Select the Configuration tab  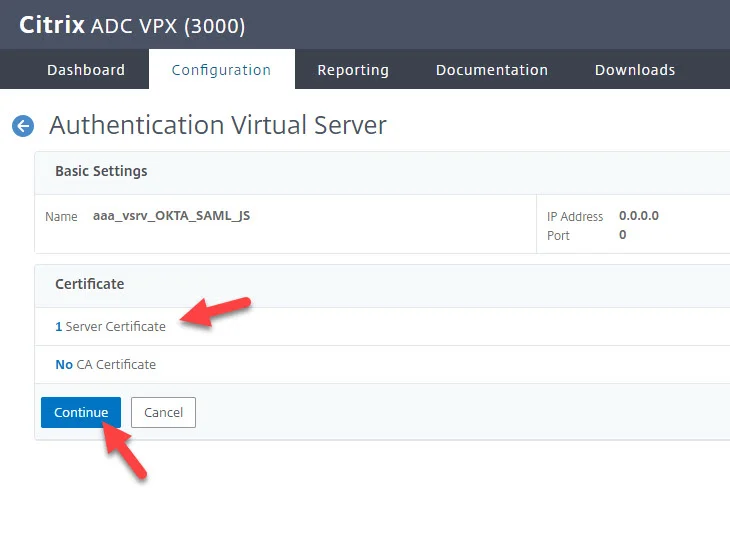point(222,70)
